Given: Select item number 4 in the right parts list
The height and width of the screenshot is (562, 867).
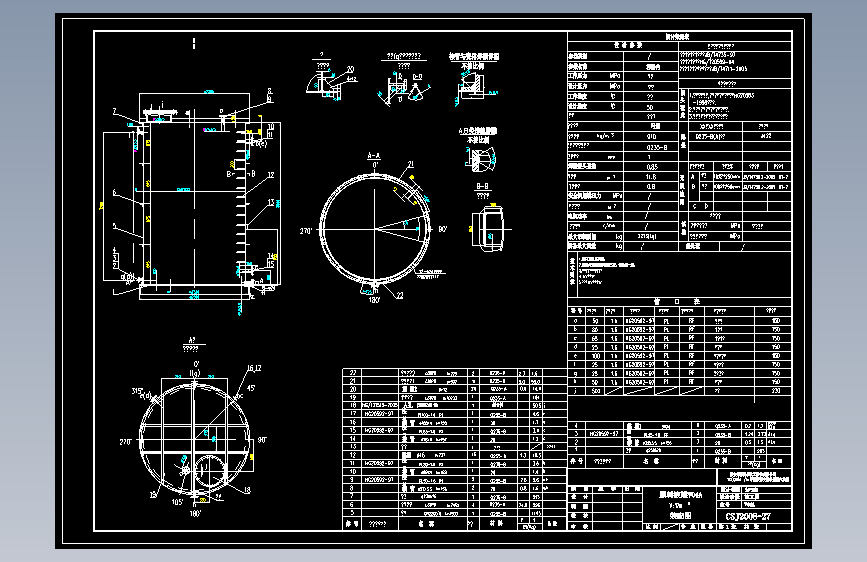Looking at the screenshot, I should pyautogui.click(x=576, y=426).
